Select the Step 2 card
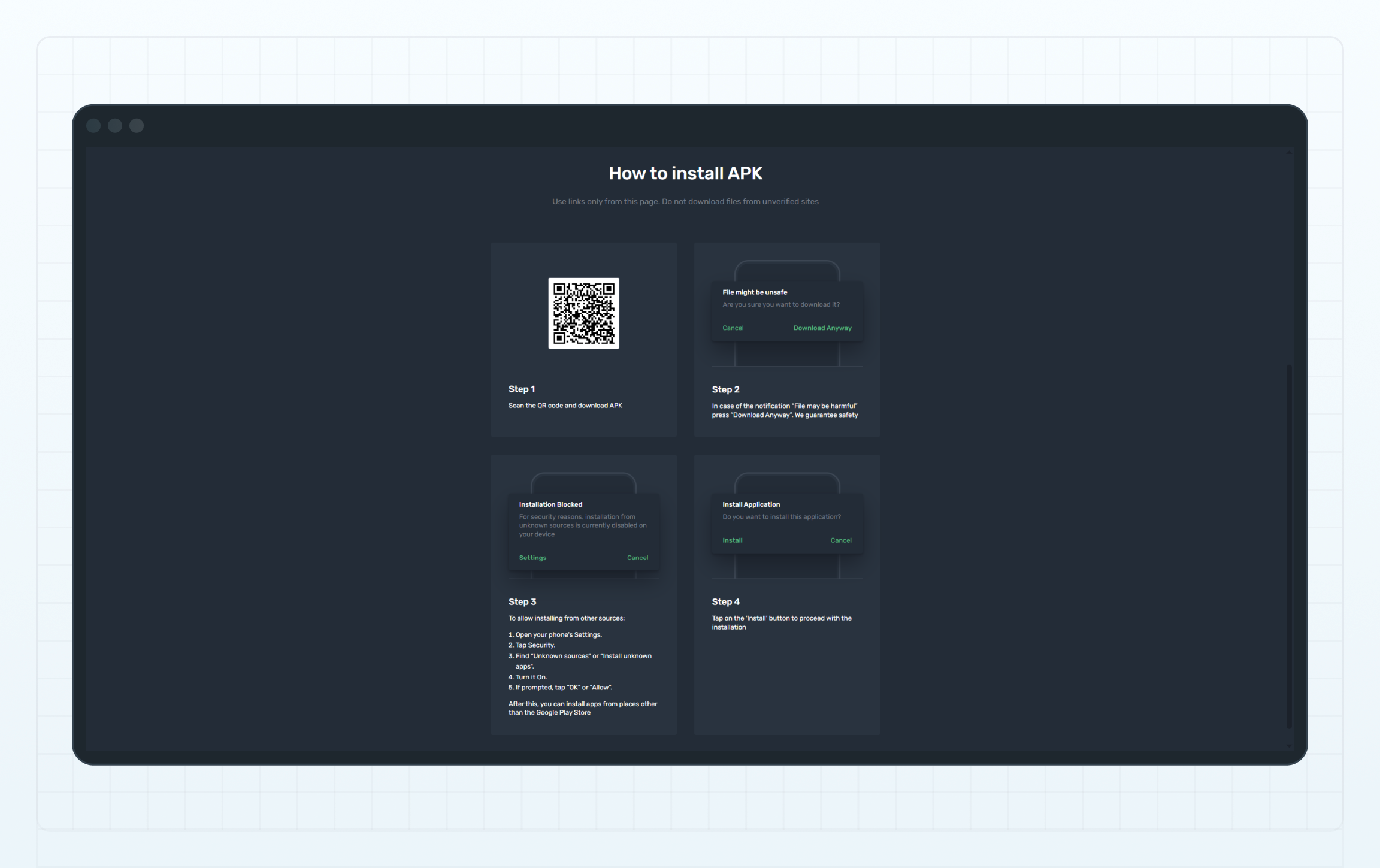Viewport: 1380px width, 868px height. pyautogui.click(x=786, y=339)
